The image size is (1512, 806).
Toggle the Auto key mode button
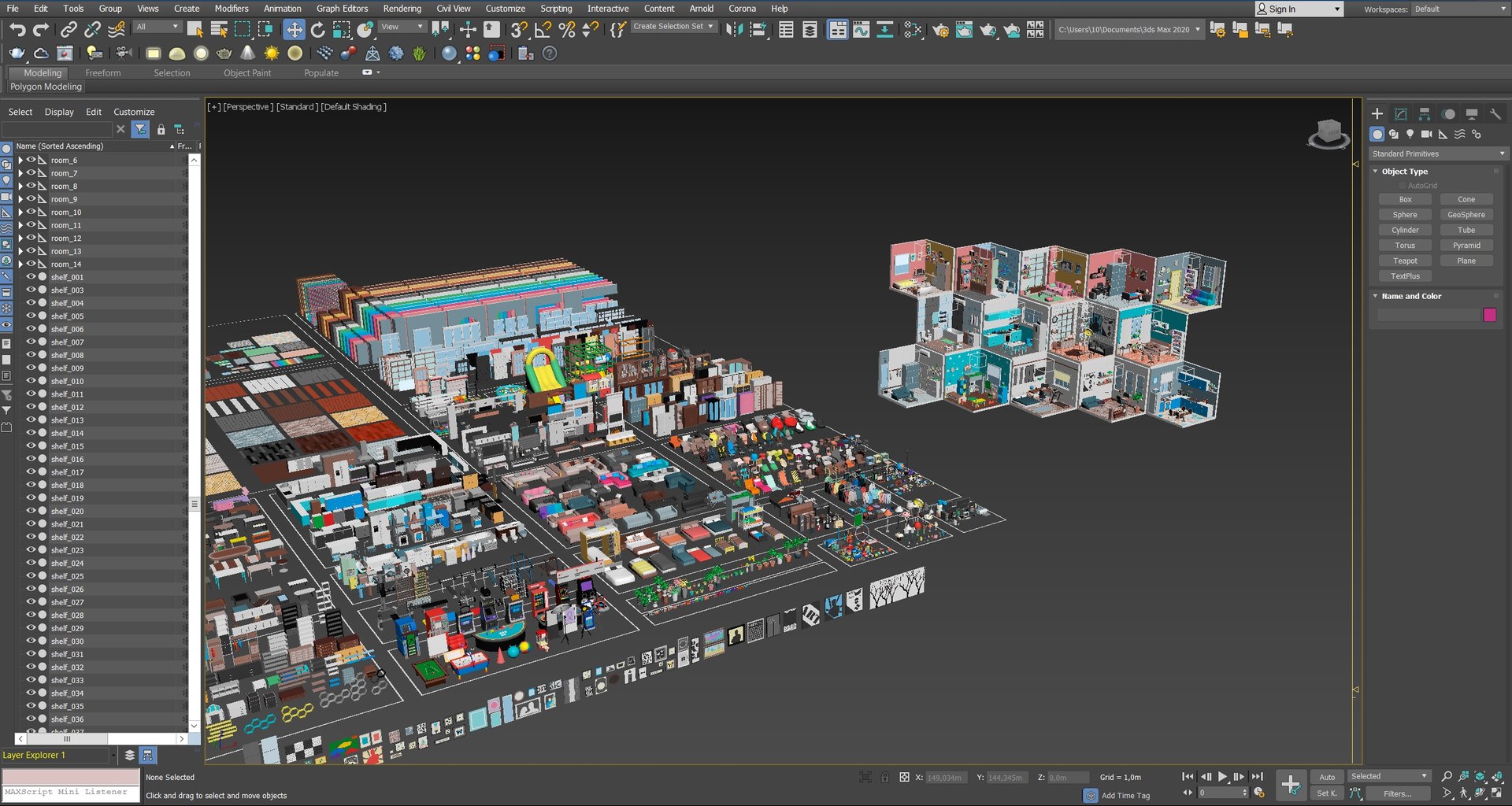[1327, 777]
